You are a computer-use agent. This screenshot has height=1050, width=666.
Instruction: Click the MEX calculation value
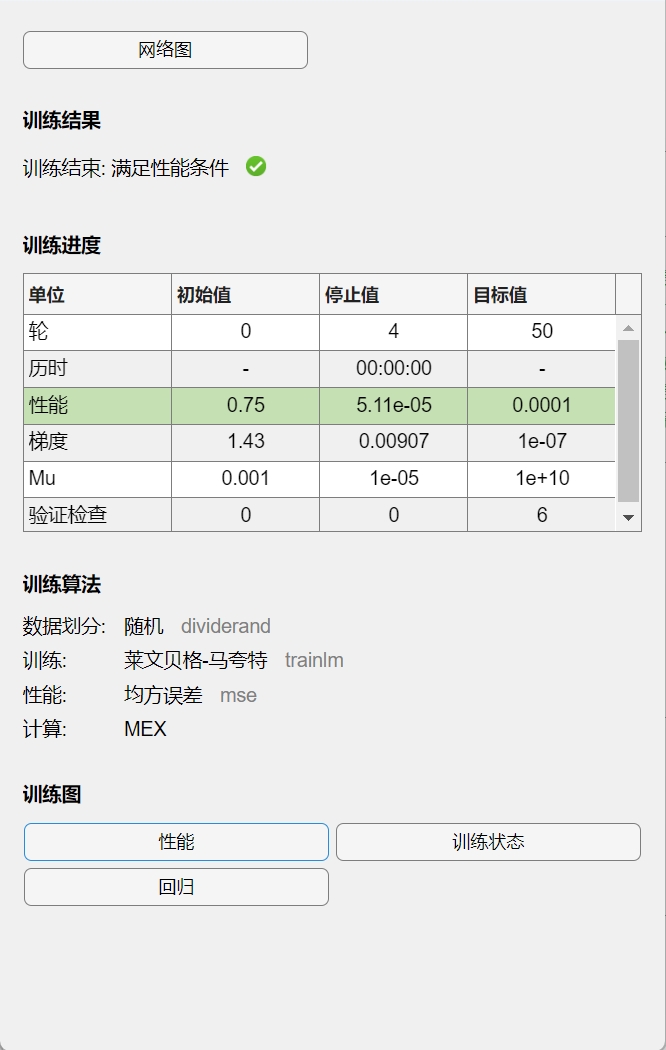pos(145,729)
